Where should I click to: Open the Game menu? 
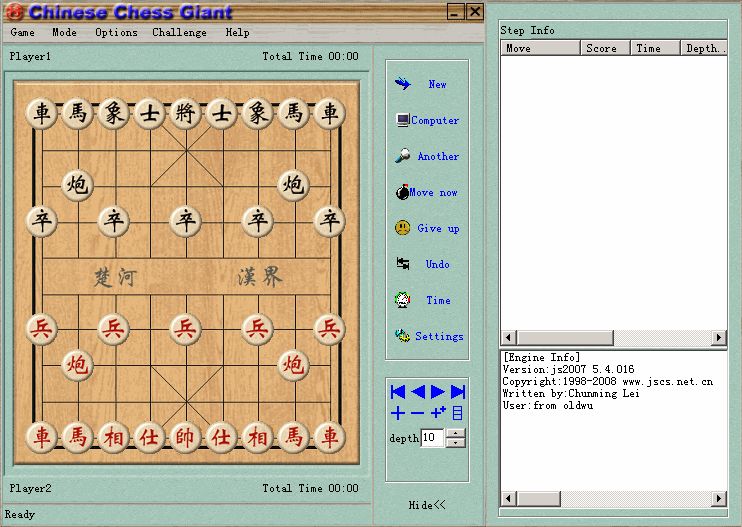pyautogui.click(x=22, y=32)
